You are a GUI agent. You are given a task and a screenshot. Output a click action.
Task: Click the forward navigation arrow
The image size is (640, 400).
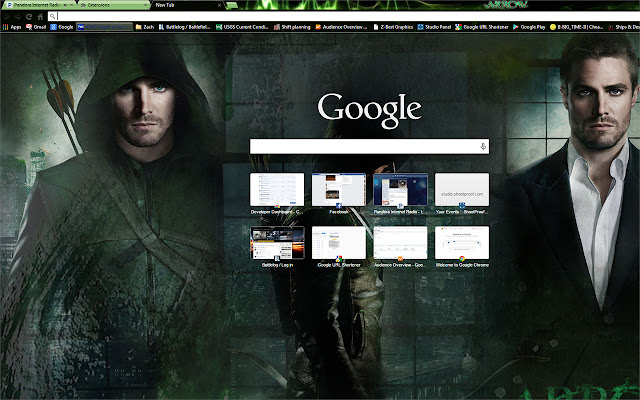18,17
